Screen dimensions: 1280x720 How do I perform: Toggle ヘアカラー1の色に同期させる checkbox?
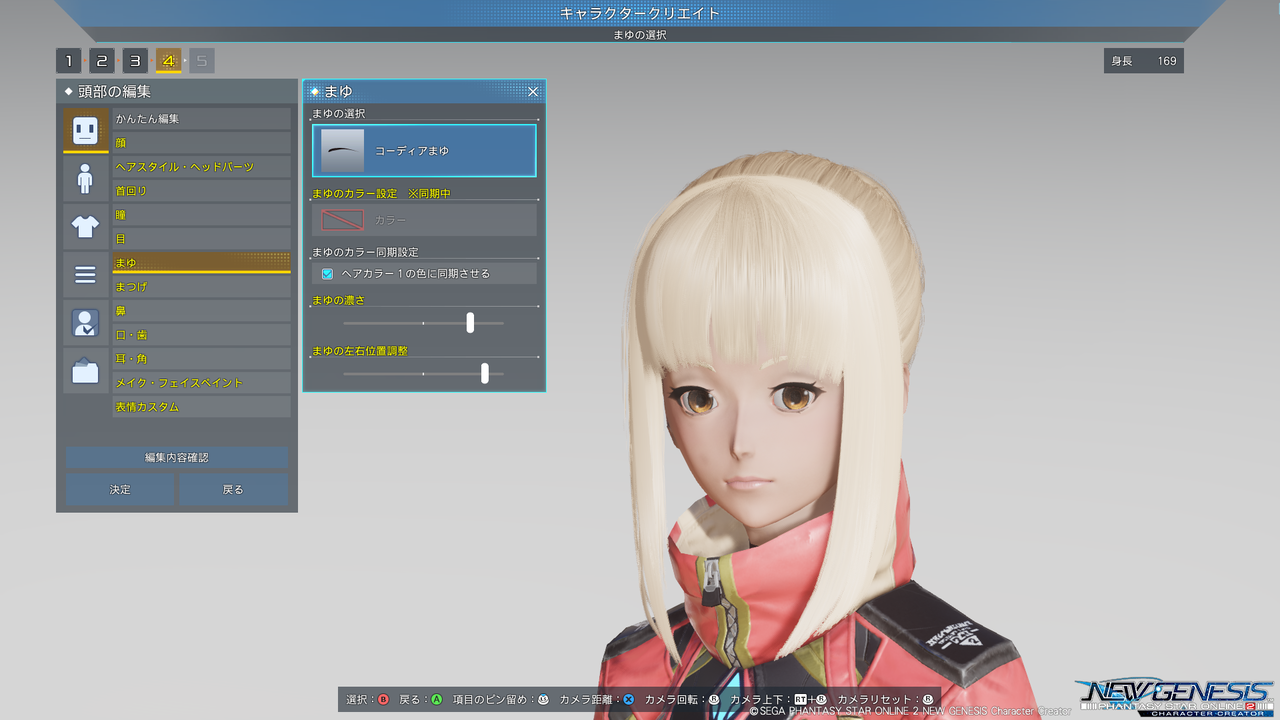point(327,273)
